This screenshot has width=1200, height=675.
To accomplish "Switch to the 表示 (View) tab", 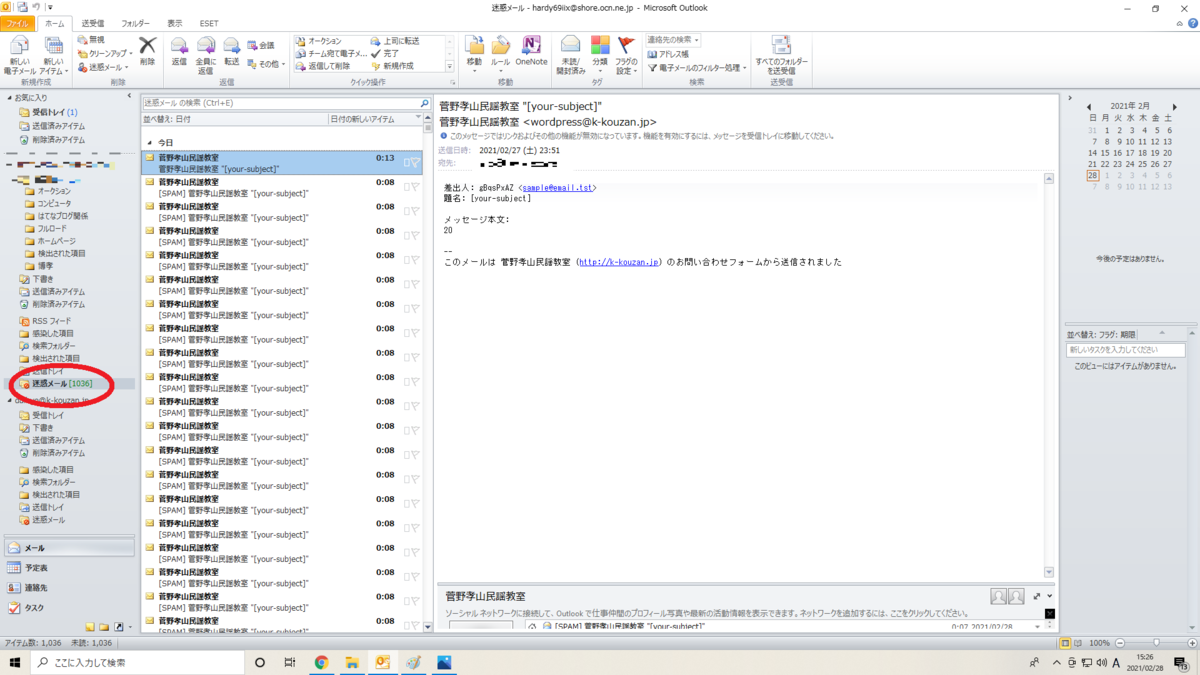I will (x=175, y=23).
